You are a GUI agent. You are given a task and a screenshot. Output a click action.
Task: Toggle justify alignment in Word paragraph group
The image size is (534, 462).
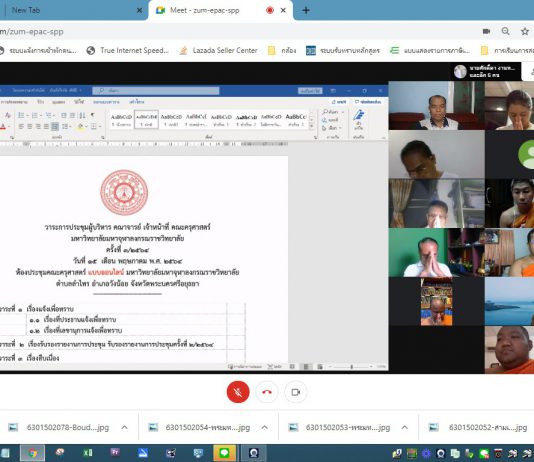point(46,126)
